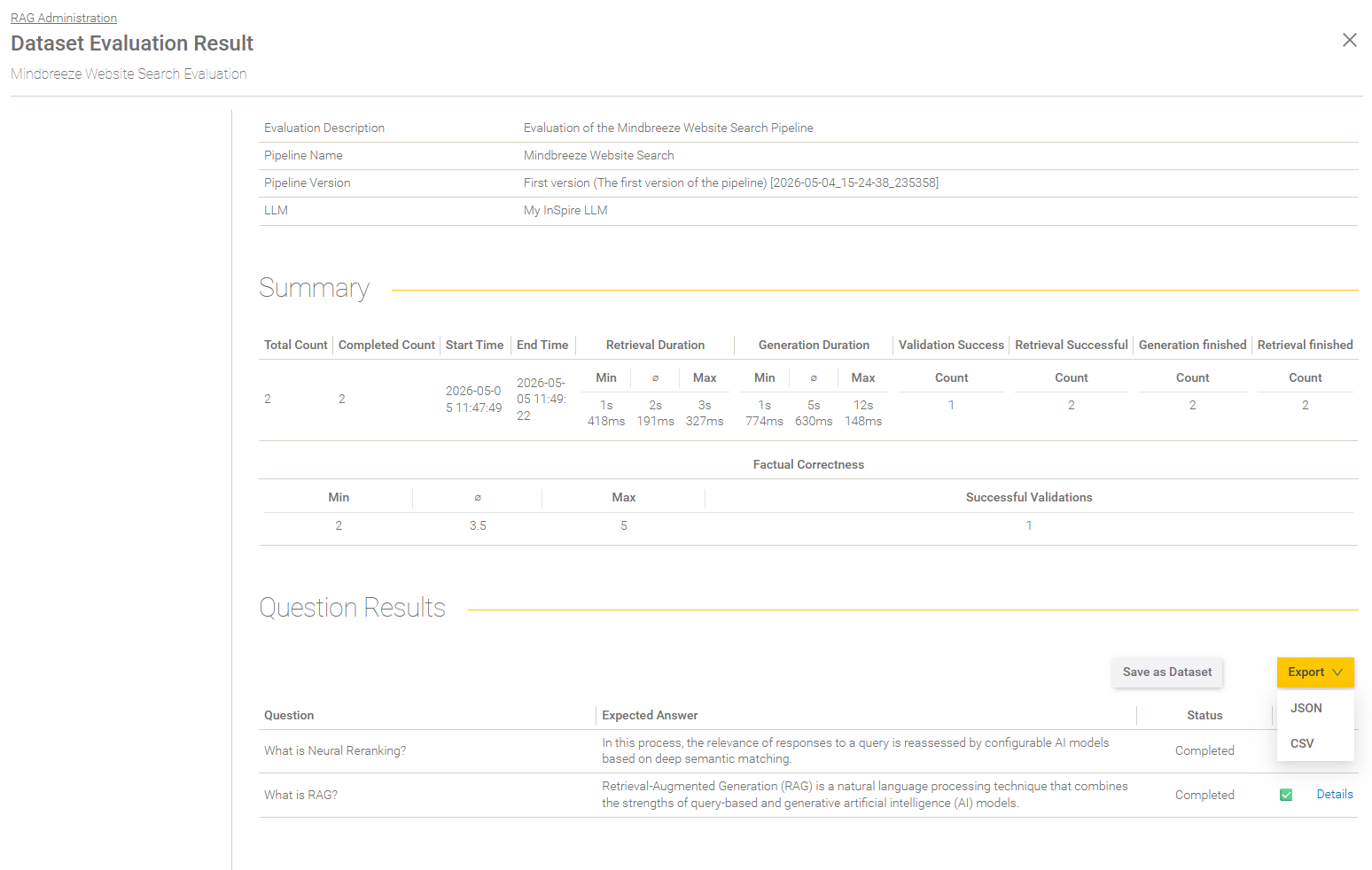1372x870 pixels.
Task: Click Completed status of What is RAG row
Action: pyautogui.click(x=1204, y=795)
